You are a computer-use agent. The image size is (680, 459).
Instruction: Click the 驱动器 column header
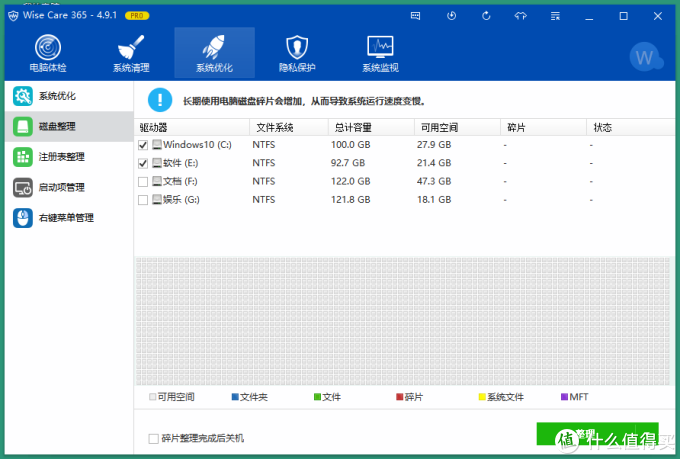point(192,128)
